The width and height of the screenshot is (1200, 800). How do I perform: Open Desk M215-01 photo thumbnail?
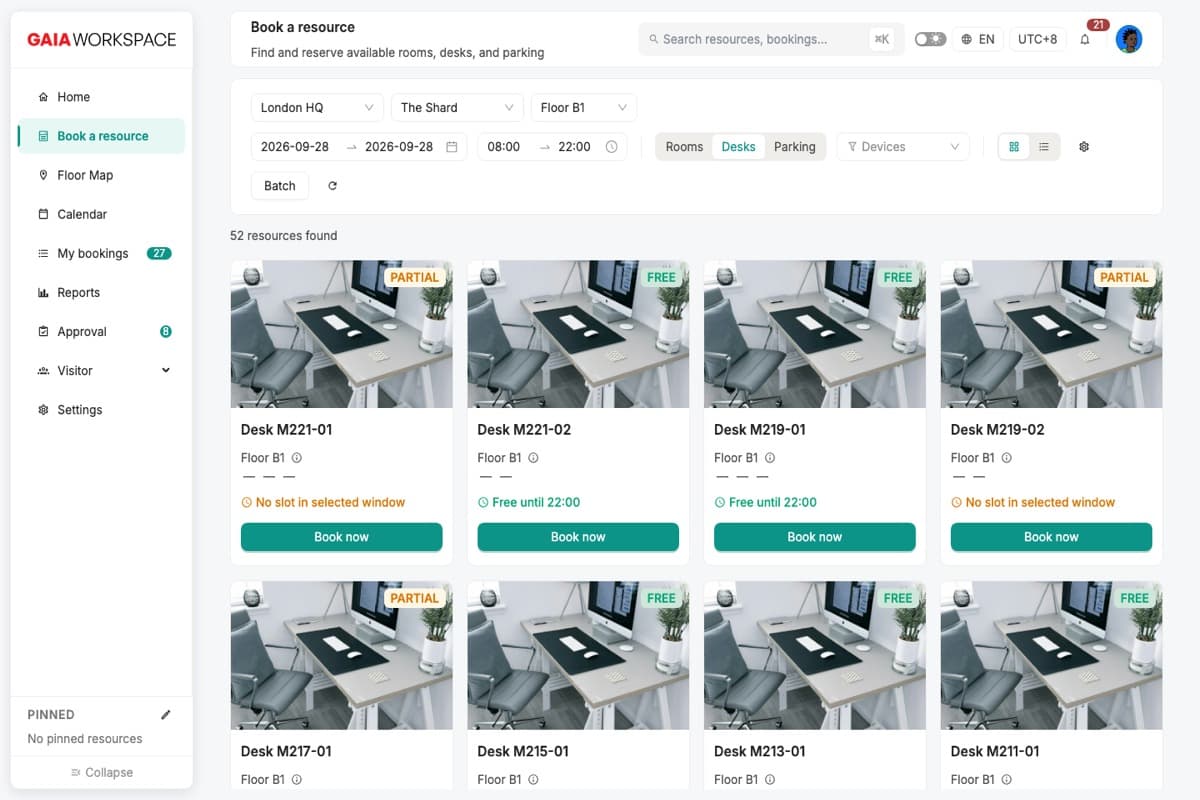coord(578,656)
